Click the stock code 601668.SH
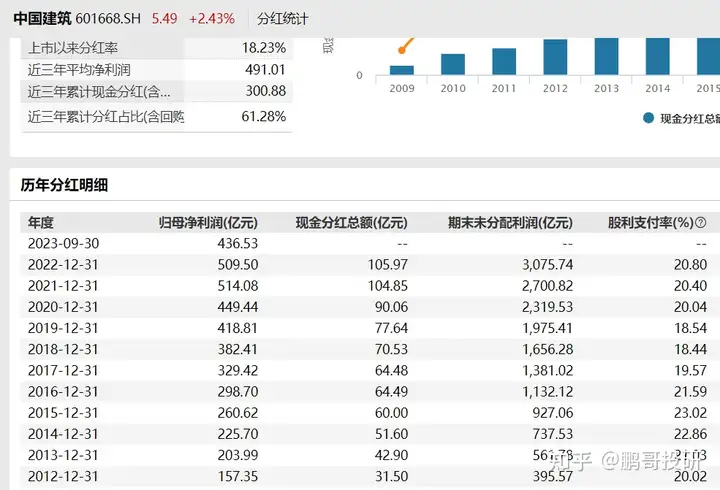The image size is (720, 490). pyautogui.click(x=108, y=18)
